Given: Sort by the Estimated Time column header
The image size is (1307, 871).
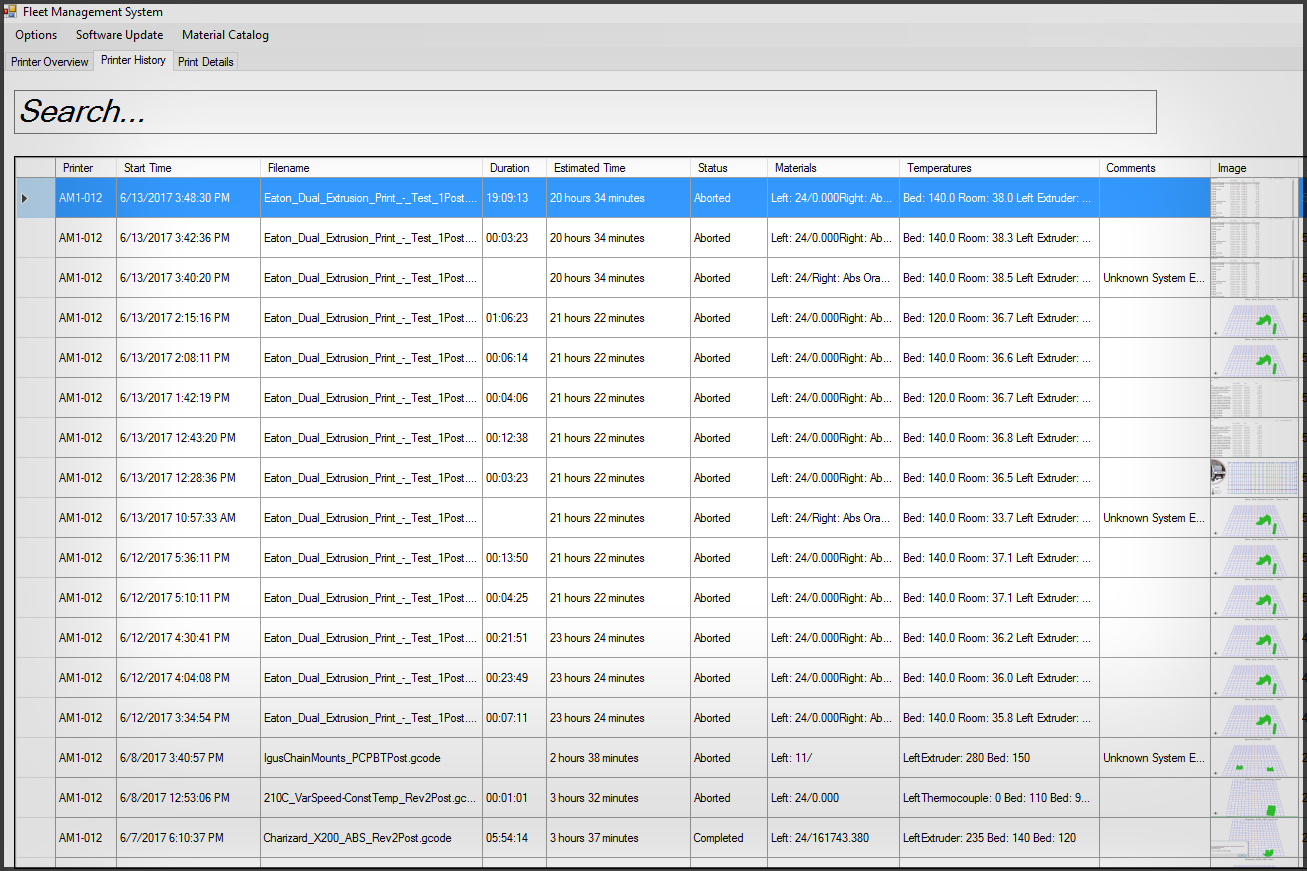Looking at the screenshot, I should point(618,168).
